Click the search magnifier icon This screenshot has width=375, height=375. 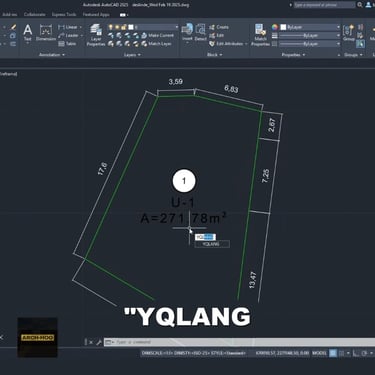click(360, 5)
